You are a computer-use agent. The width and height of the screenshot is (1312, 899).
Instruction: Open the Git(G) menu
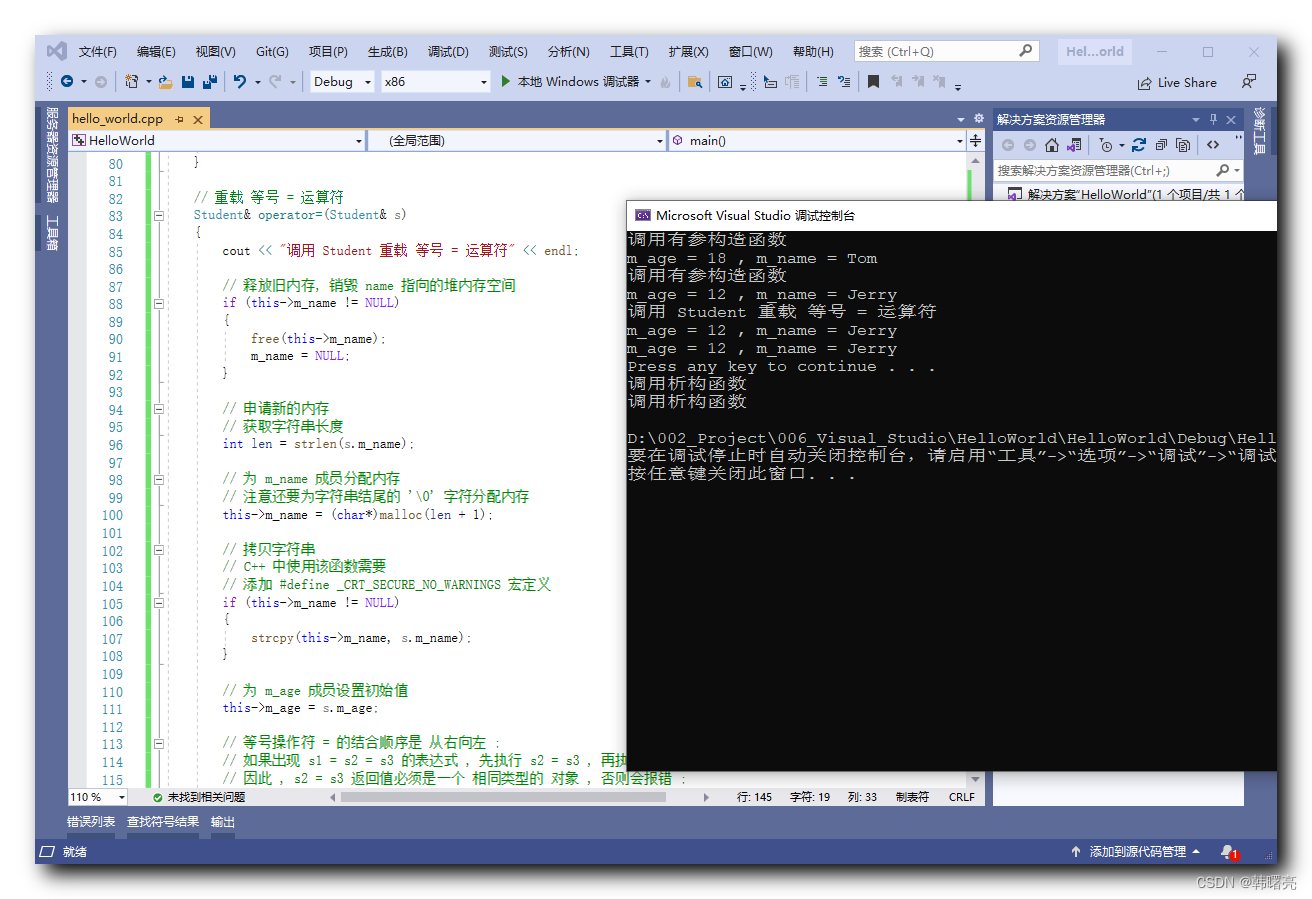click(272, 52)
